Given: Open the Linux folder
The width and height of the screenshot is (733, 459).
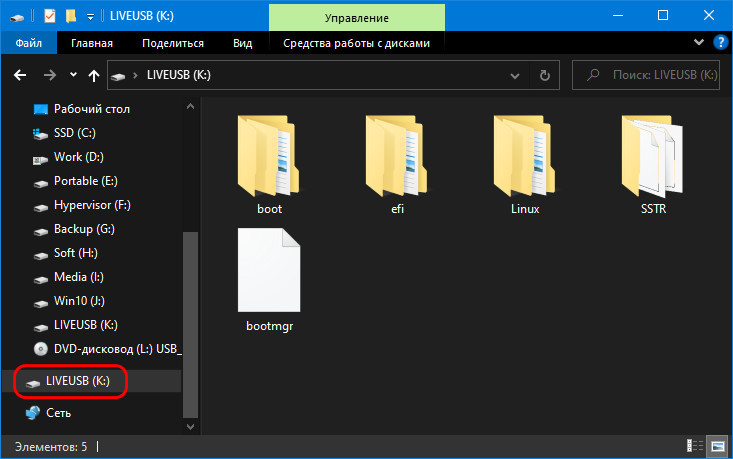Looking at the screenshot, I should (525, 164).
